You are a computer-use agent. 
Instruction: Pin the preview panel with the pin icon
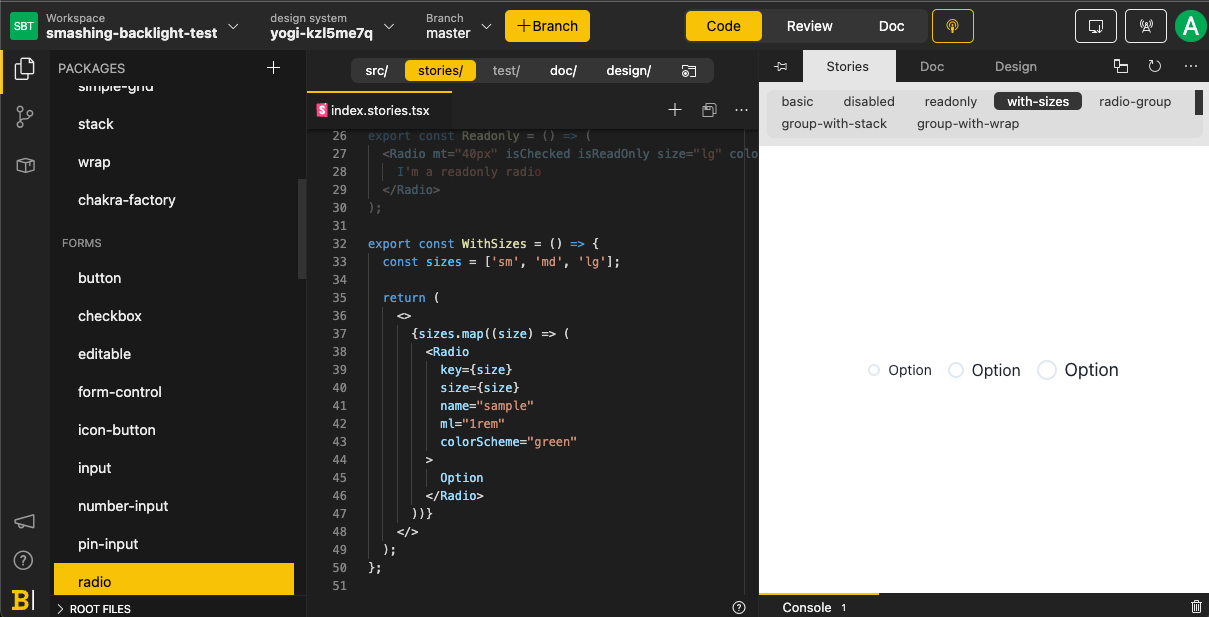781,66
